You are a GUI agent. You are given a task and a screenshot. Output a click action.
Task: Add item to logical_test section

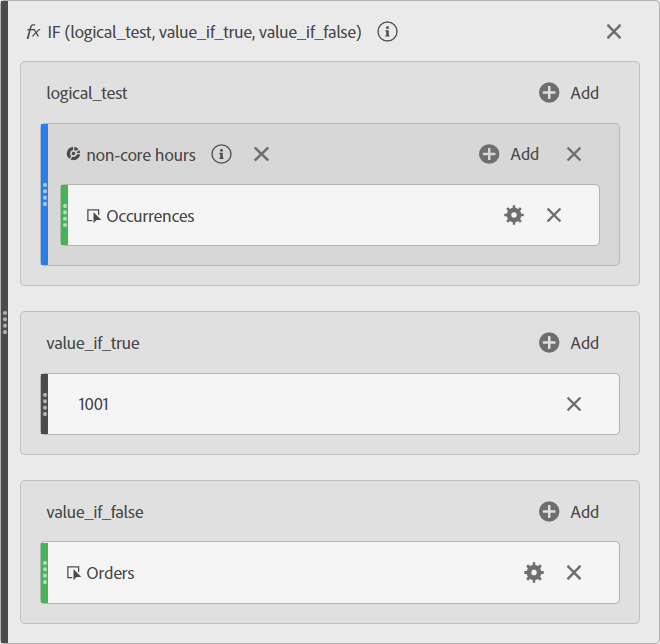(x=569, y=93)
